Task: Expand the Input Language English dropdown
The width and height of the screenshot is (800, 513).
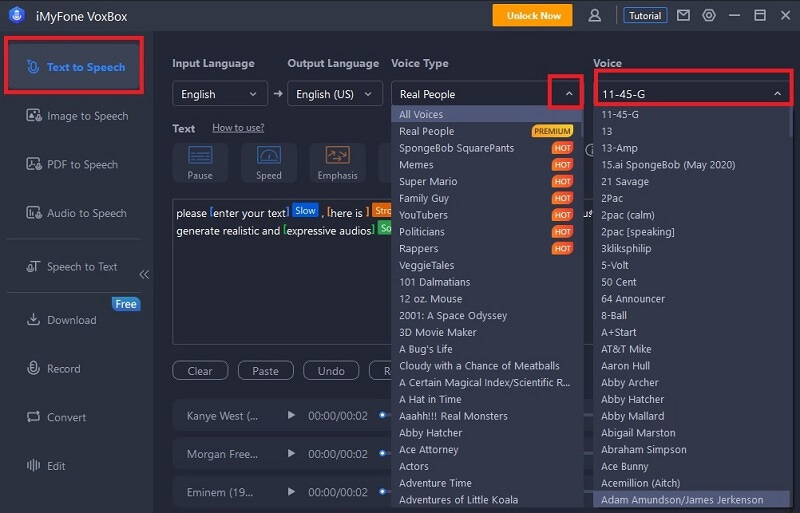Action: coord(220,94)
